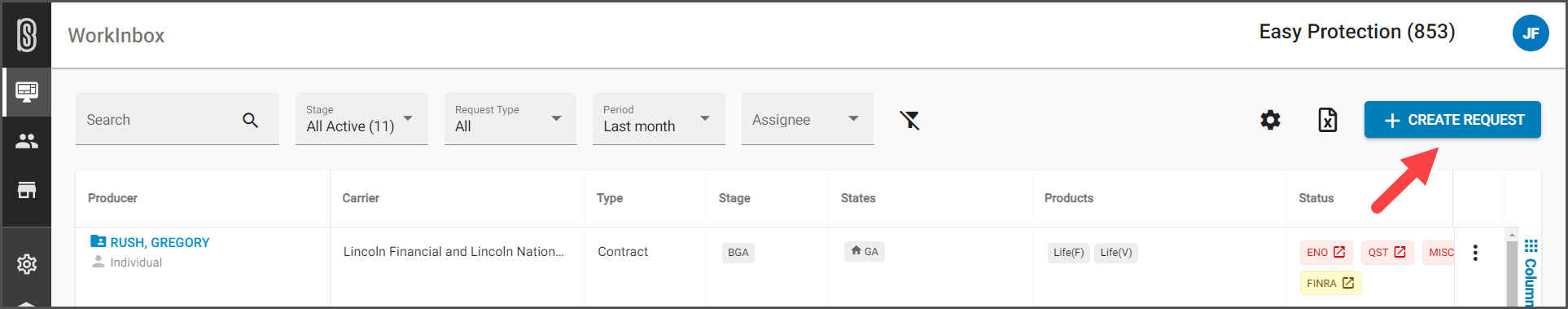
Task: Open the sidebar settings gear
Action: pos(27,264)
